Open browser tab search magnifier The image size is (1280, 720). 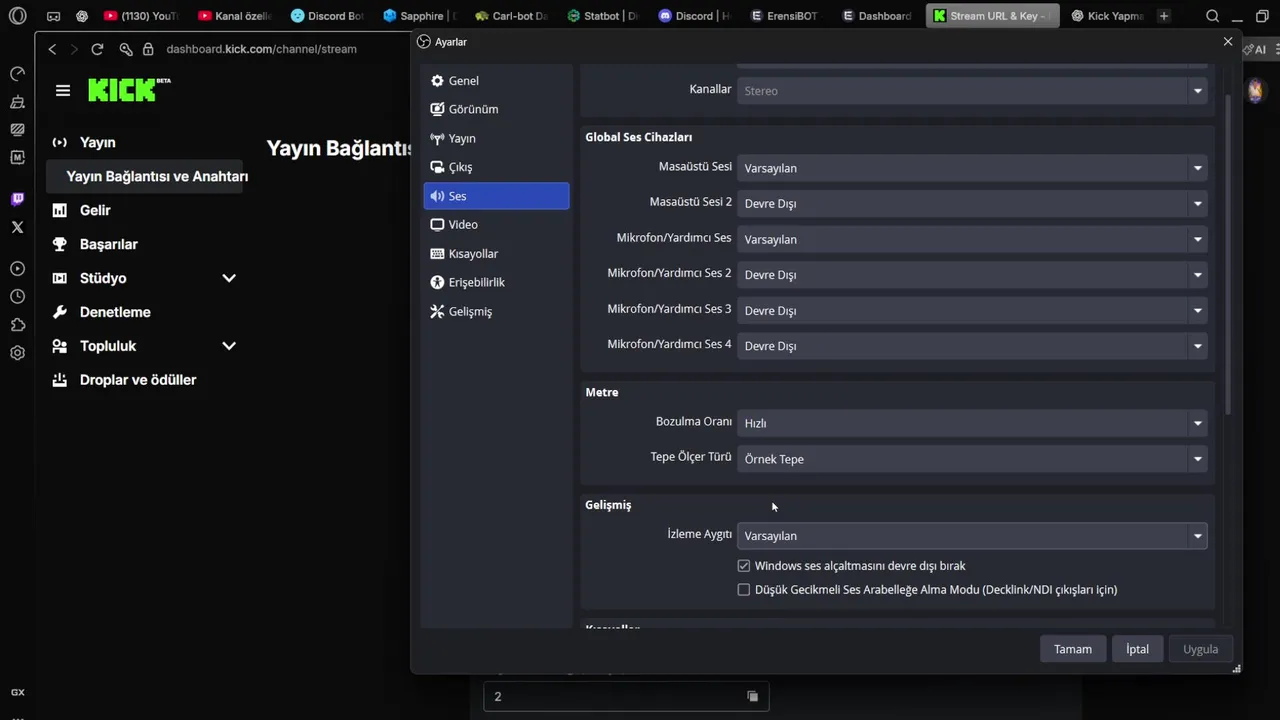(x=1212, y=16)
